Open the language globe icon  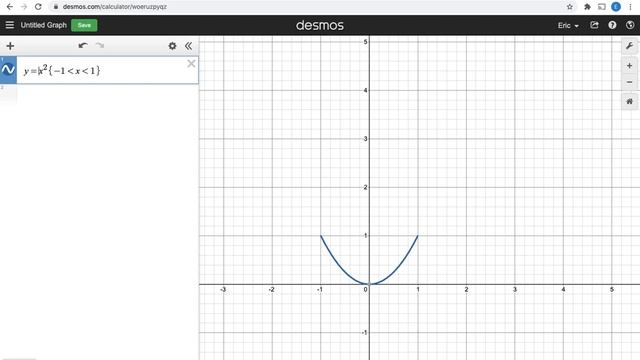[x=630, y=25]
